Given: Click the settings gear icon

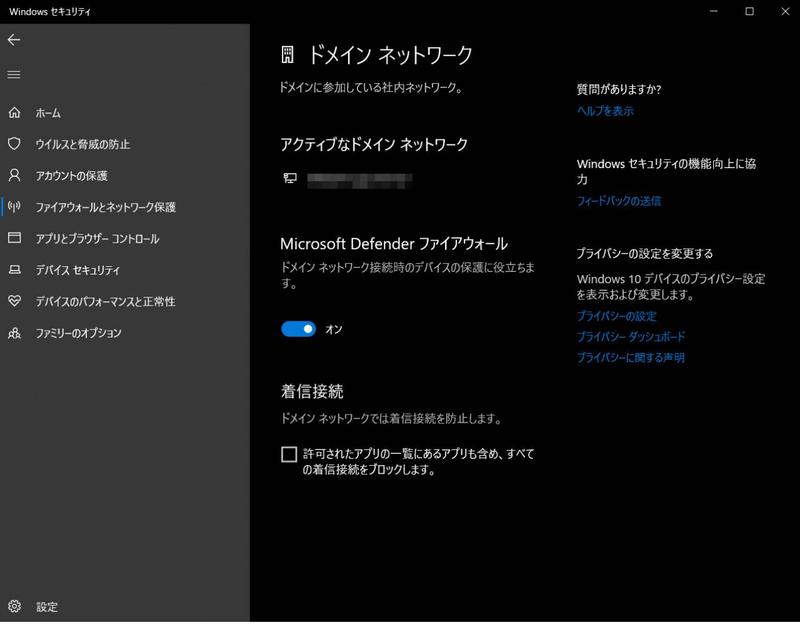Looking at the screenshot, I should click(14, 606).
